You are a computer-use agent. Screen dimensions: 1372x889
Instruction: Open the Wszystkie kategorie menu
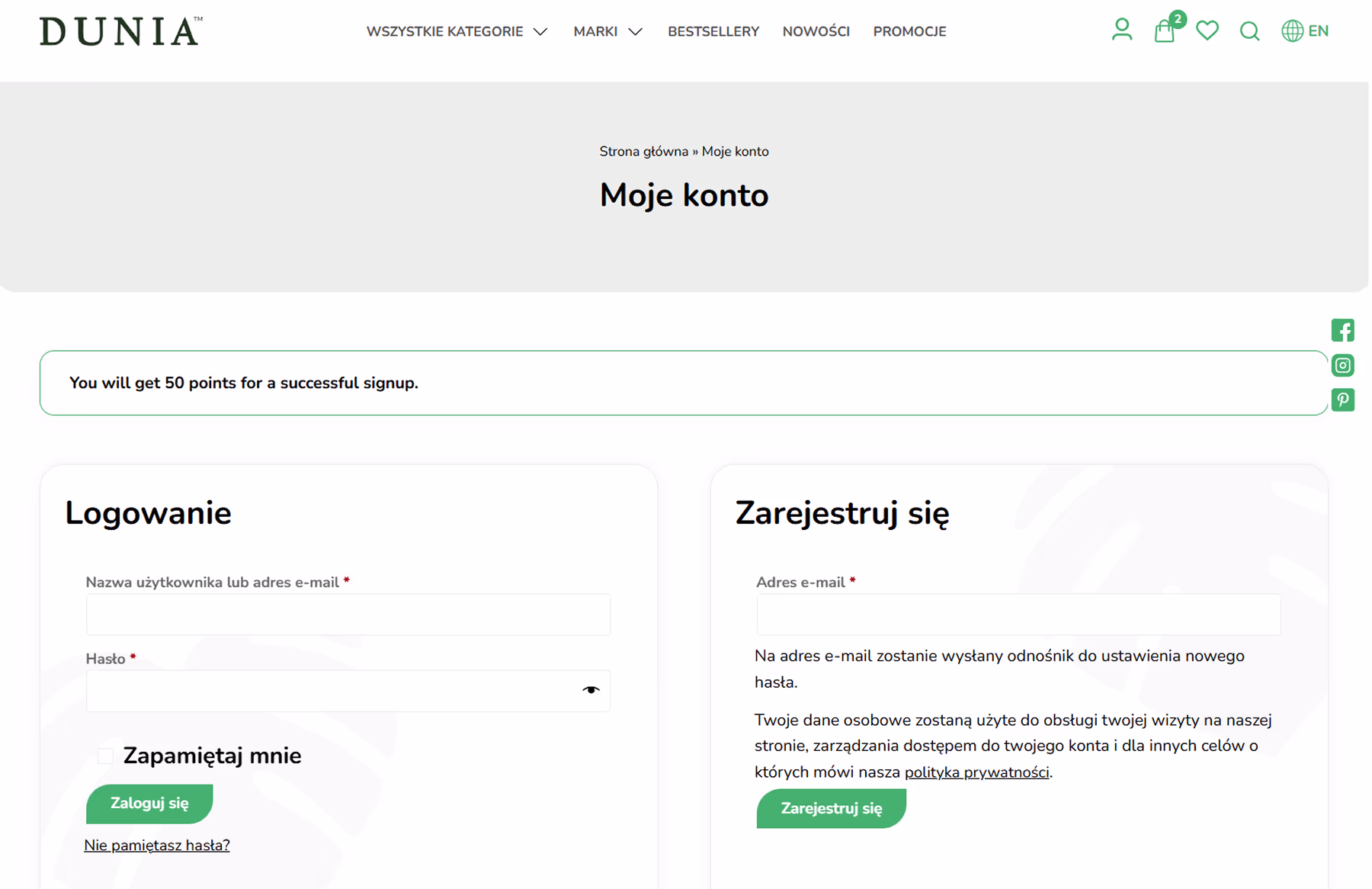coord(444,31)
